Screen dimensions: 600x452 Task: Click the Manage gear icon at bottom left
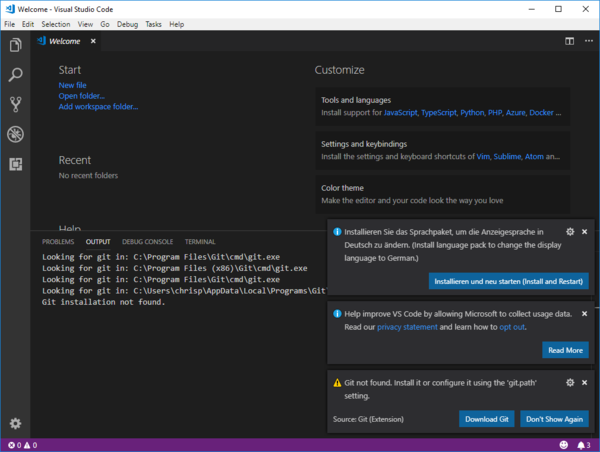pos(15,423)
